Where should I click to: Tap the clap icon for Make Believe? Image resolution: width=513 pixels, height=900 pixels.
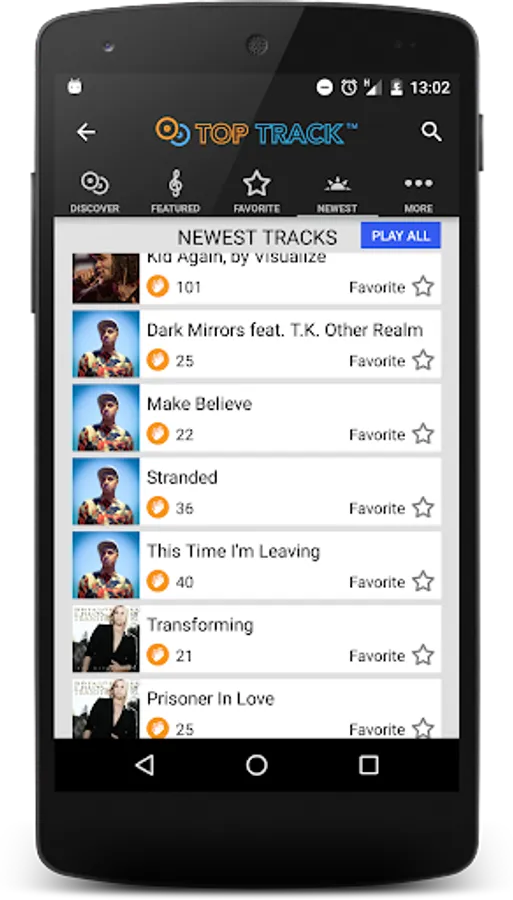[157, 435]
